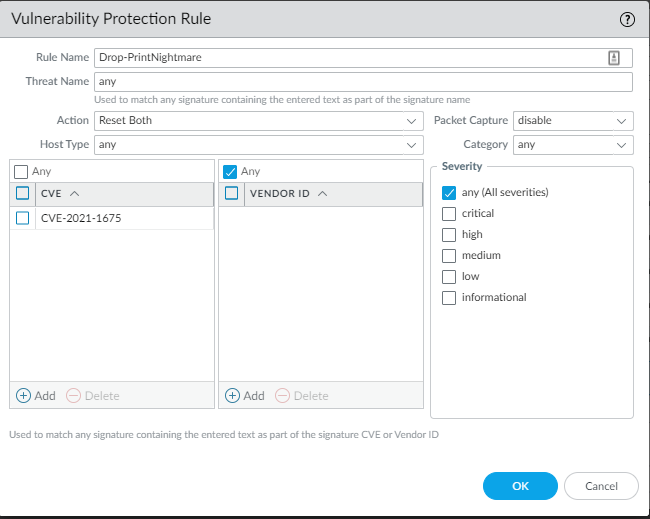Open the help icon in dialog header
This screenshot has width=650, height=519.
click(627, 19)
